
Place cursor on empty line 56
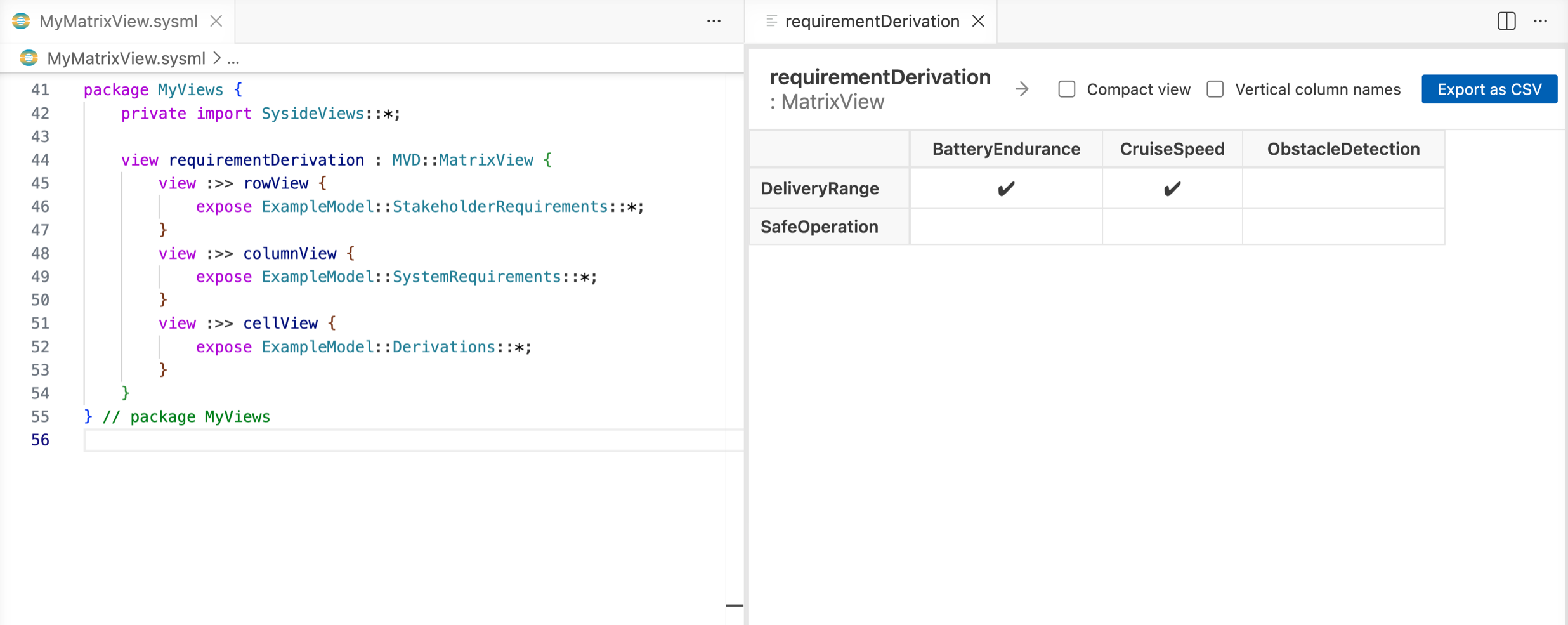(x=412, y=440)
